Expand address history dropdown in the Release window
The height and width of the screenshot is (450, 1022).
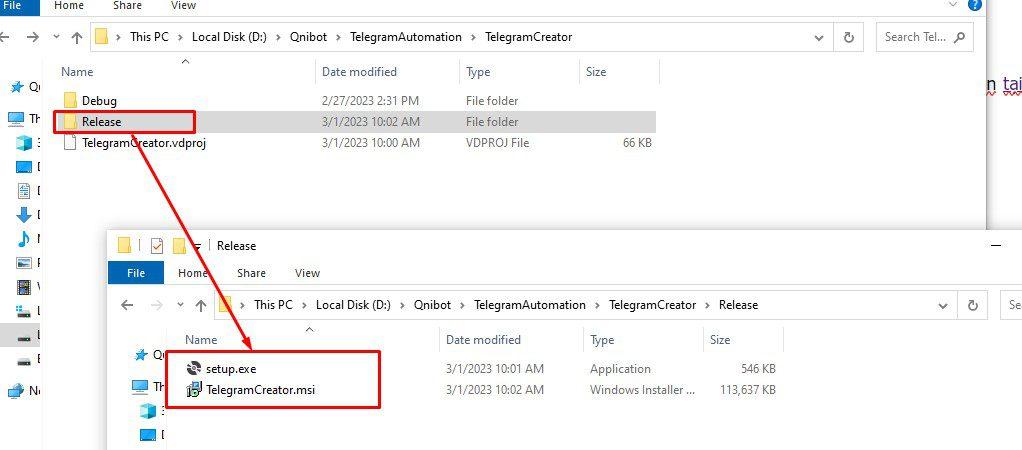pyautogui.click(x=942, y=305)
